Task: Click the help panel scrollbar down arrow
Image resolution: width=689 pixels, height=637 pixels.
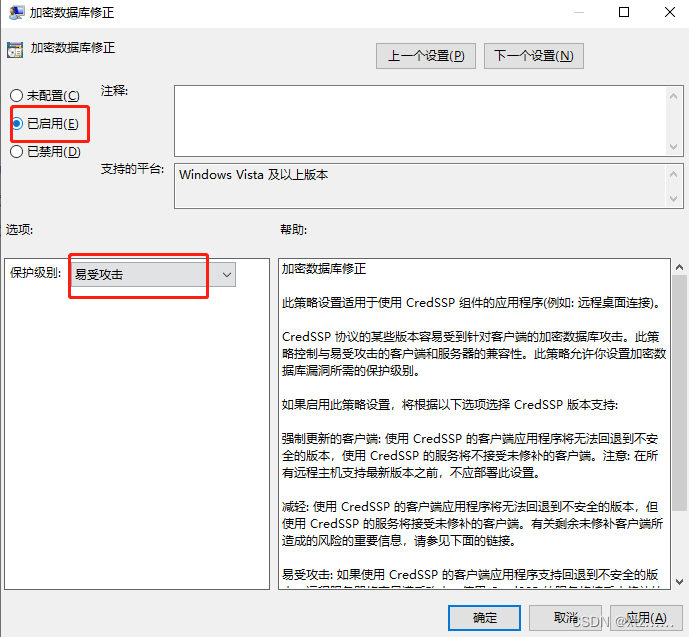Action: (679, 582)
